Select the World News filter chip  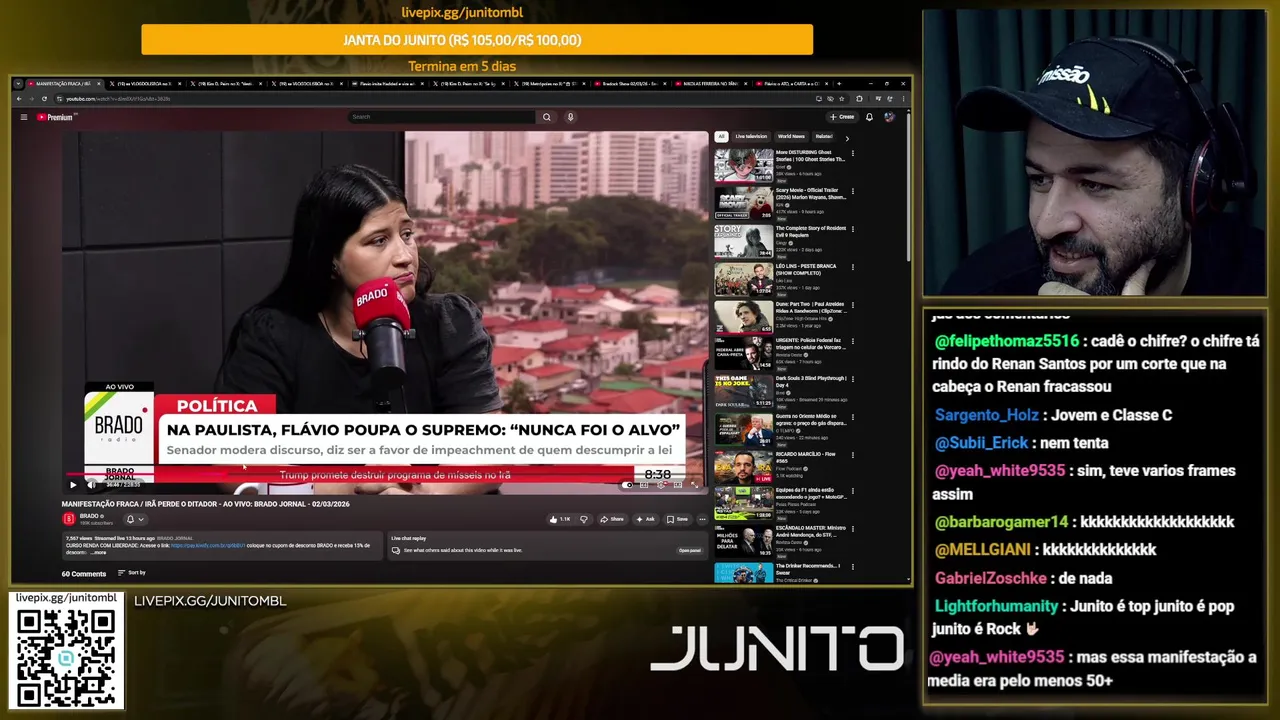tap(791, 136)
